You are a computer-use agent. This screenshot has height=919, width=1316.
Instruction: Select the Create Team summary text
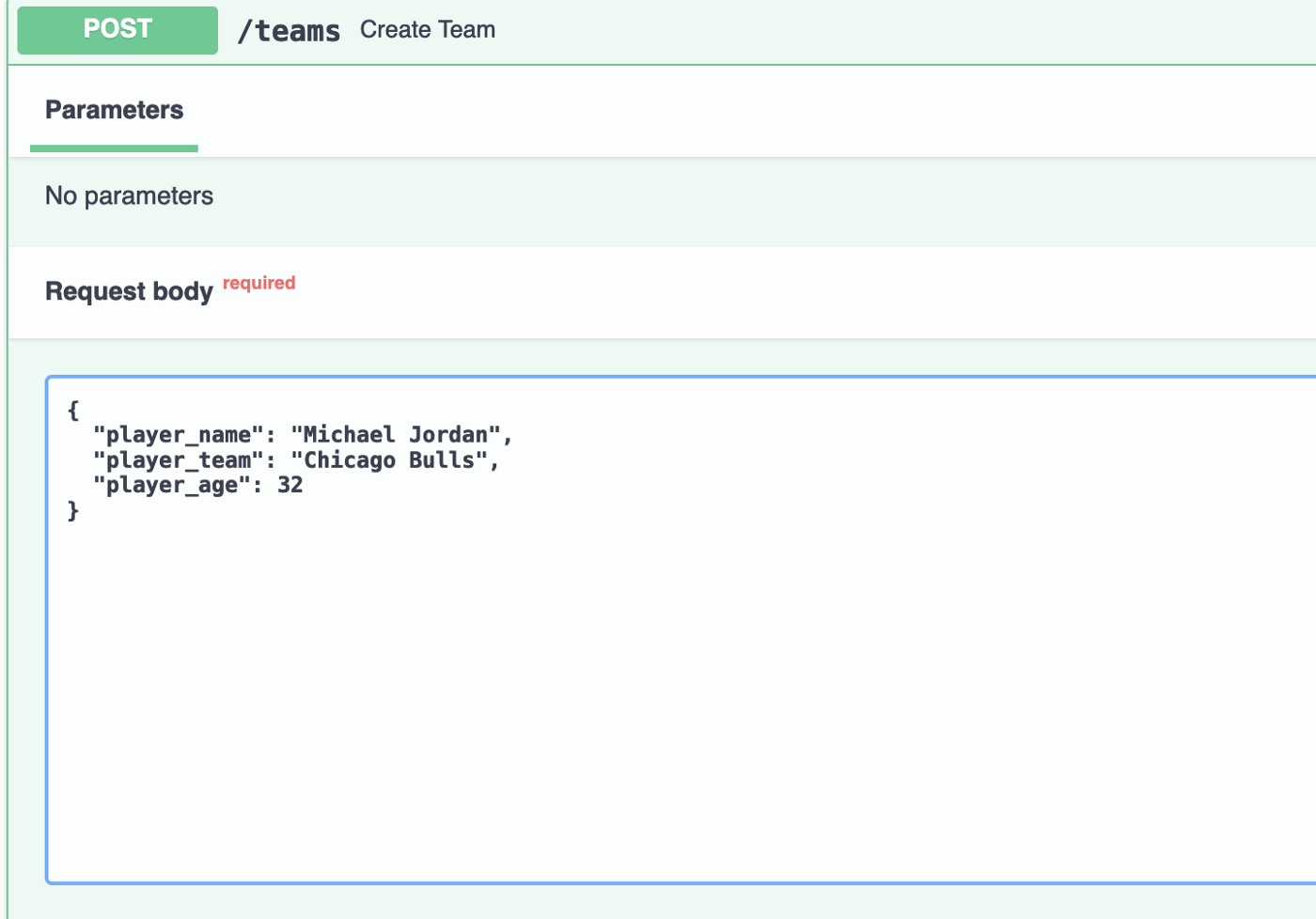(x=428, y=30)
